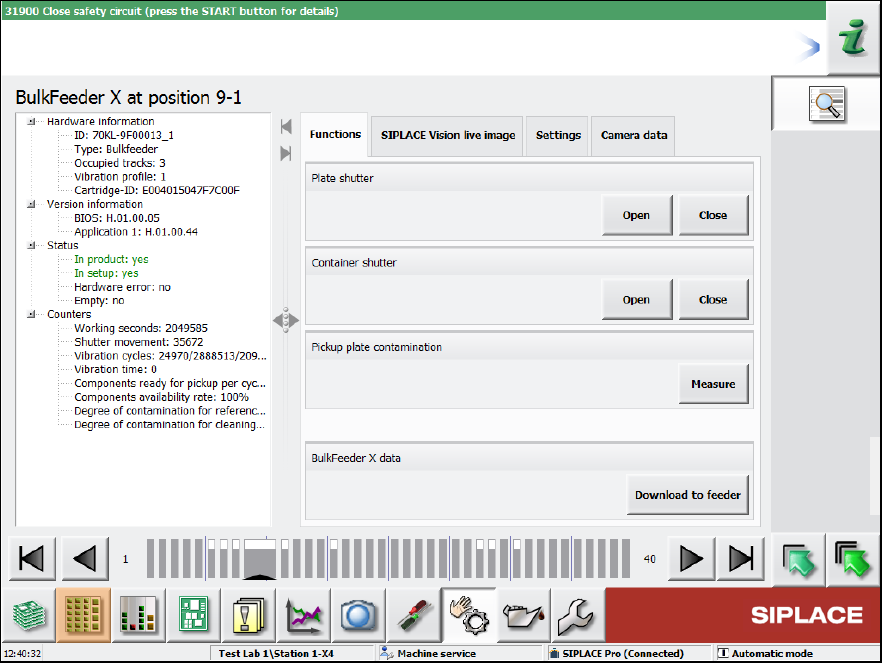The image size is (882, 663).
Task: Open the wrench settings icon
Action: 578,615
